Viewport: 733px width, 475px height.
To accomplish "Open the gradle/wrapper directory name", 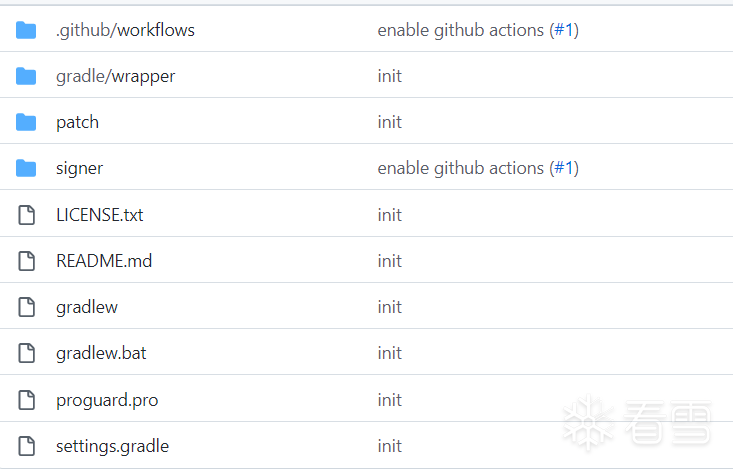I will pyautogui.click(x=115, y=76).
